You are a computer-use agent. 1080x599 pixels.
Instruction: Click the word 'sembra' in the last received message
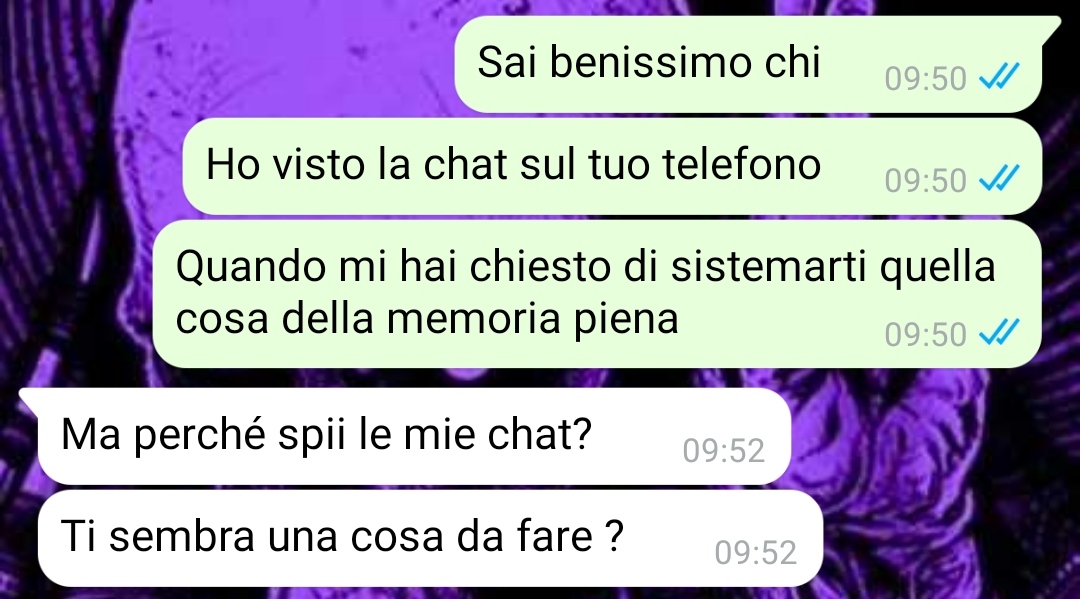tap(182, 536)
